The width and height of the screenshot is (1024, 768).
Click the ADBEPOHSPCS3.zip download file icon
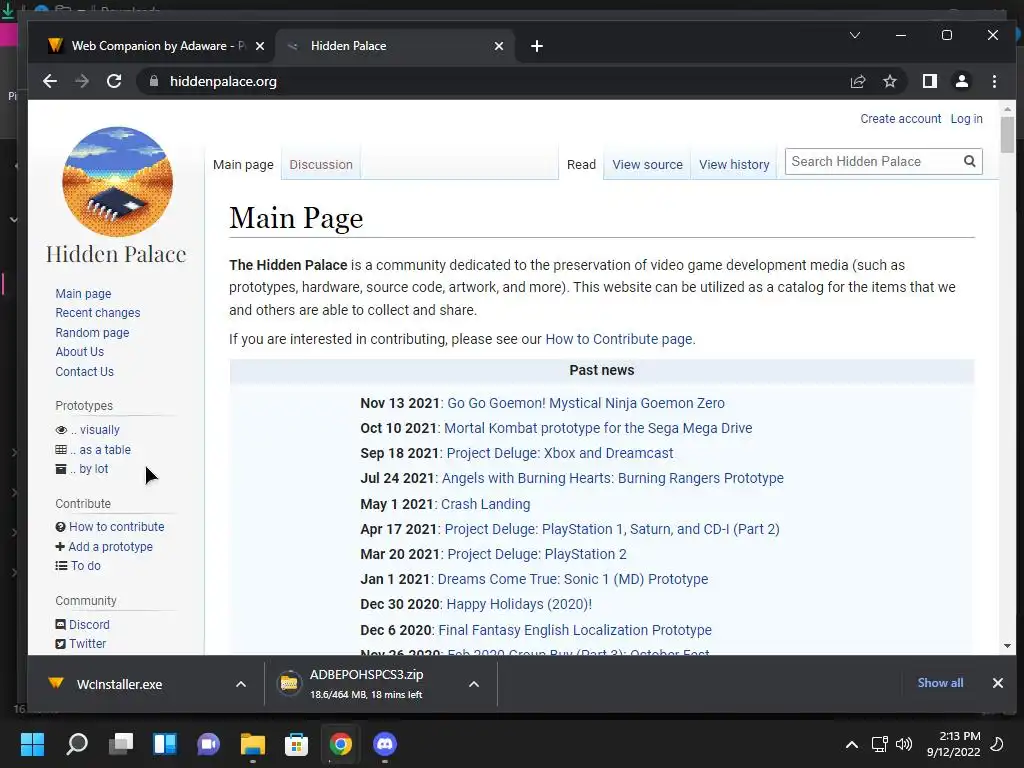point(289,684)
